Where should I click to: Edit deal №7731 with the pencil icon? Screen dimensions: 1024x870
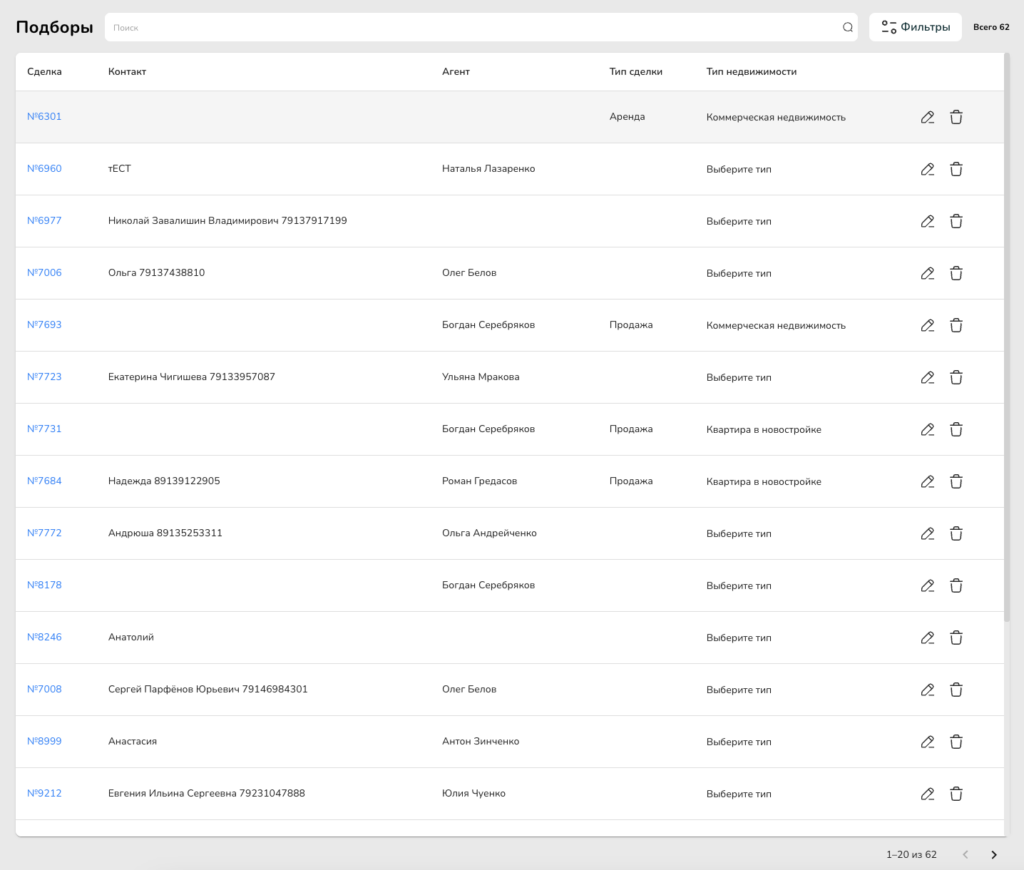[927, 429]
